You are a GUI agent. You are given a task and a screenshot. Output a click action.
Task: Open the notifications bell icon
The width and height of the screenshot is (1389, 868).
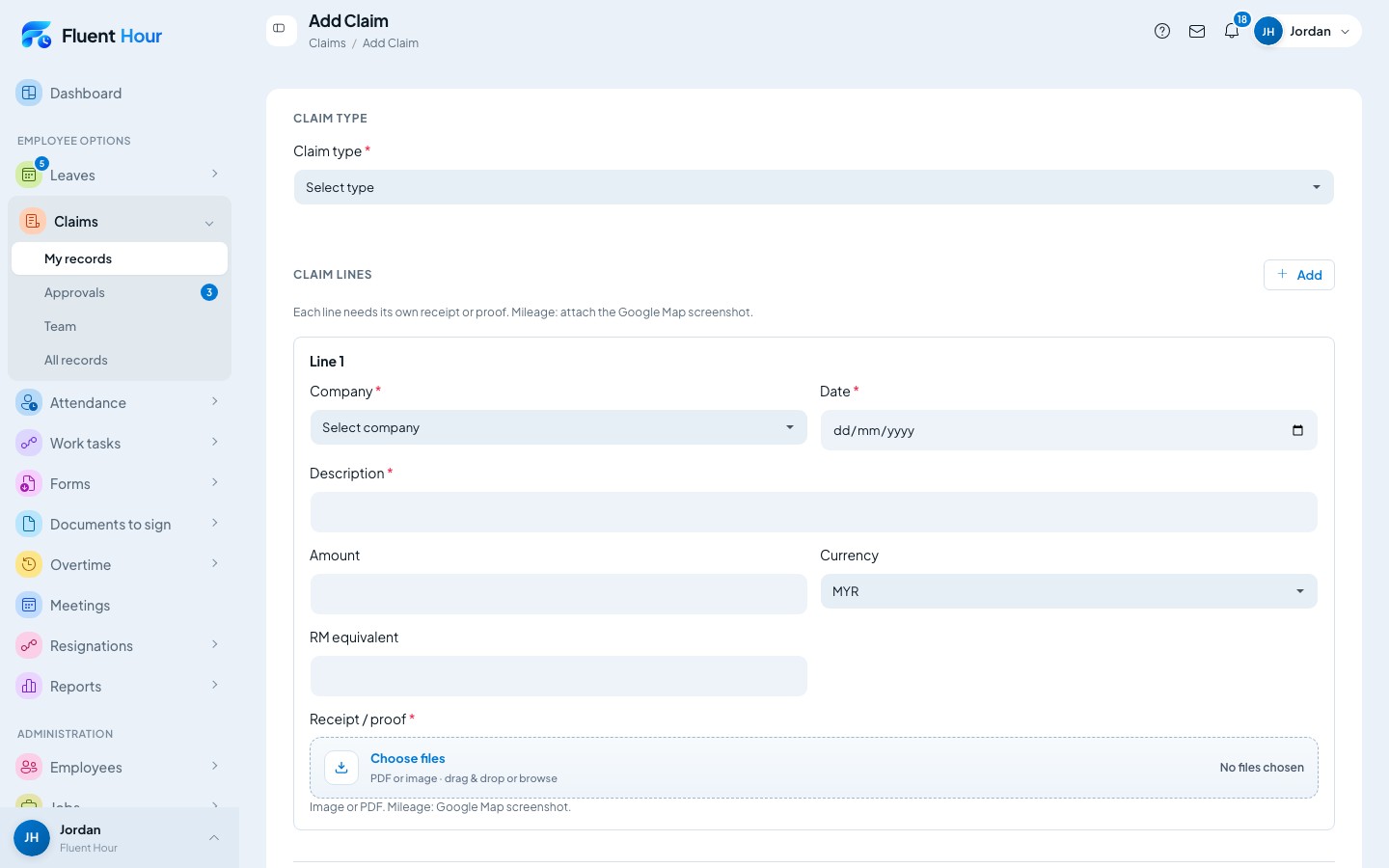click(1232, 31)
